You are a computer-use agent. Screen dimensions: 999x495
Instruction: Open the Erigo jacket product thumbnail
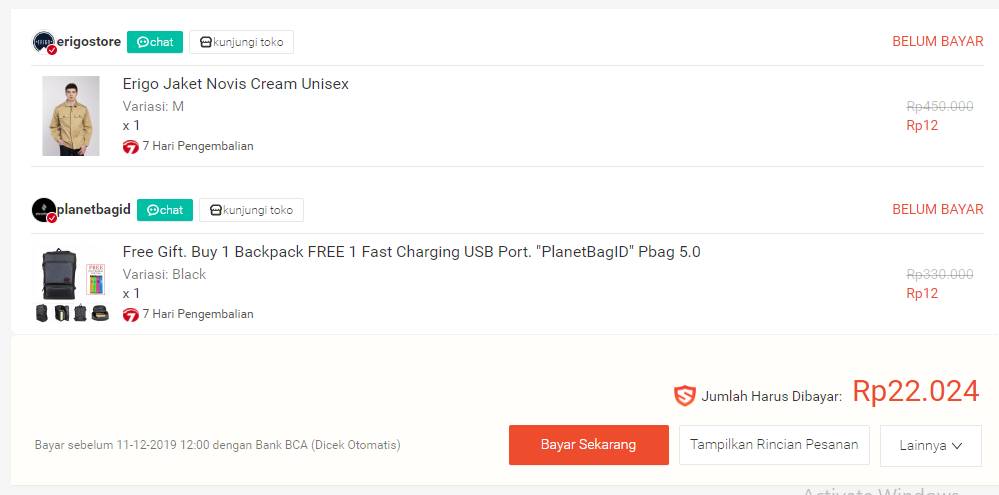point(71,116)
